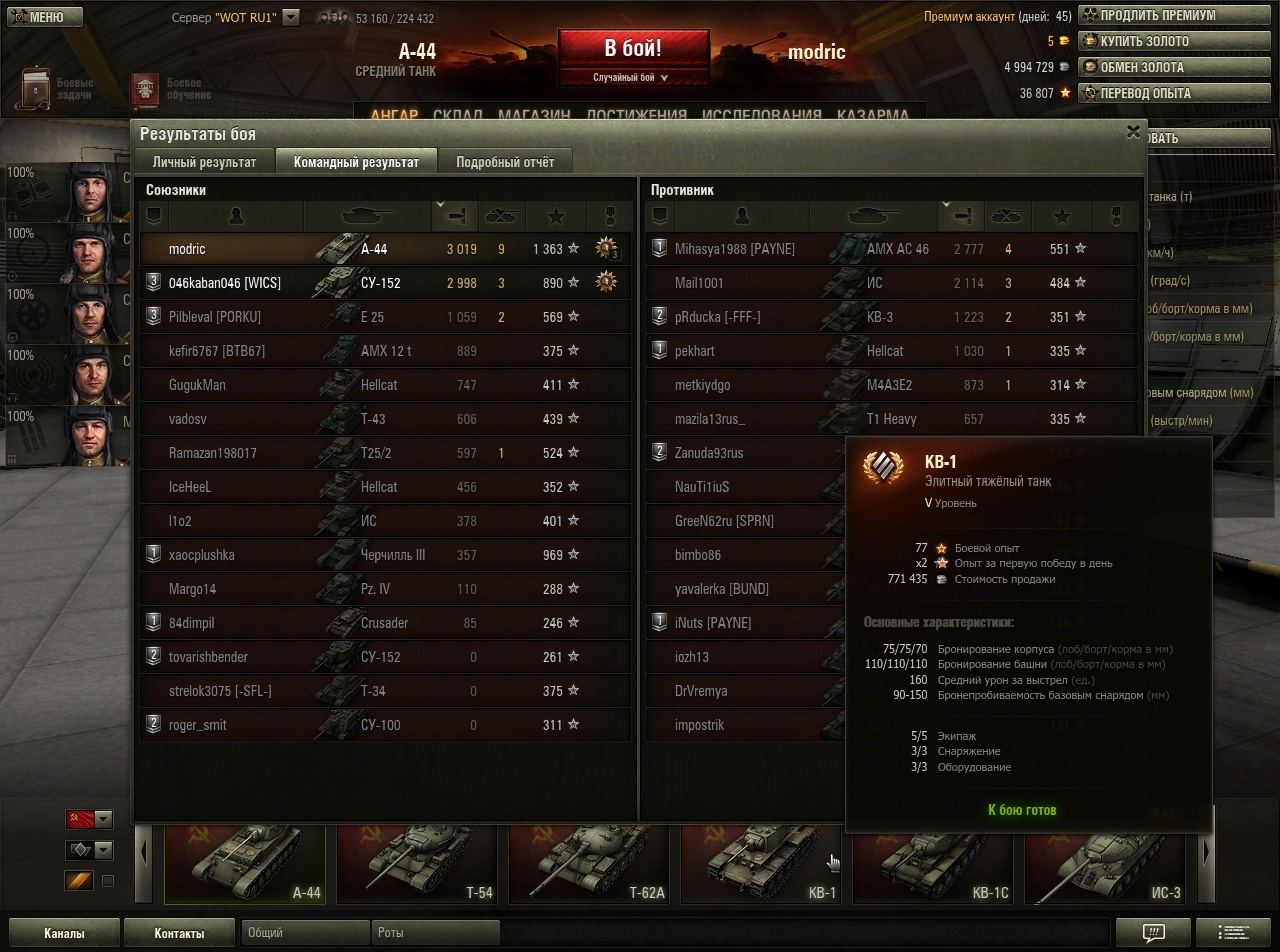This screenshot has height=952, width=1280.
Task: Click the premium tank stripe filter icon
Action: (x=79, y=881)
